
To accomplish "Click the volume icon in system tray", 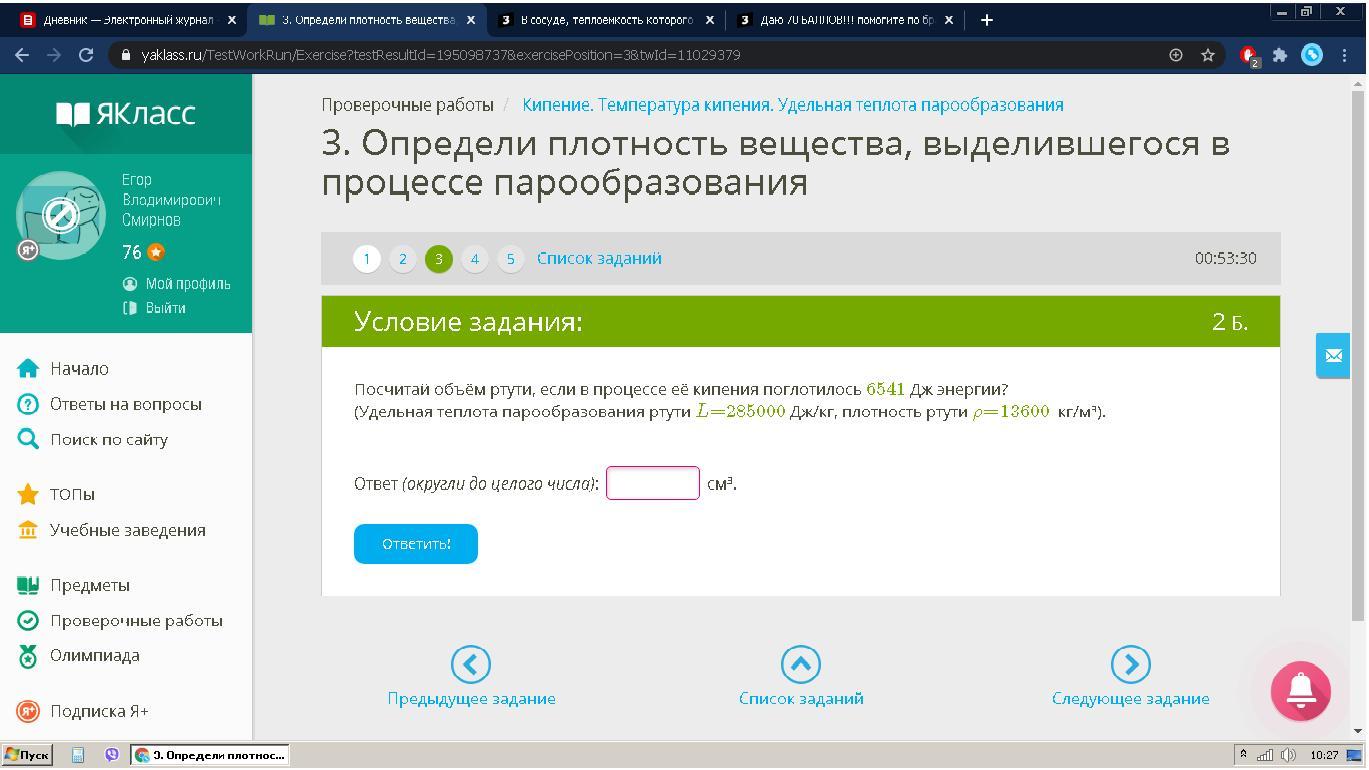I will 1288,755.
